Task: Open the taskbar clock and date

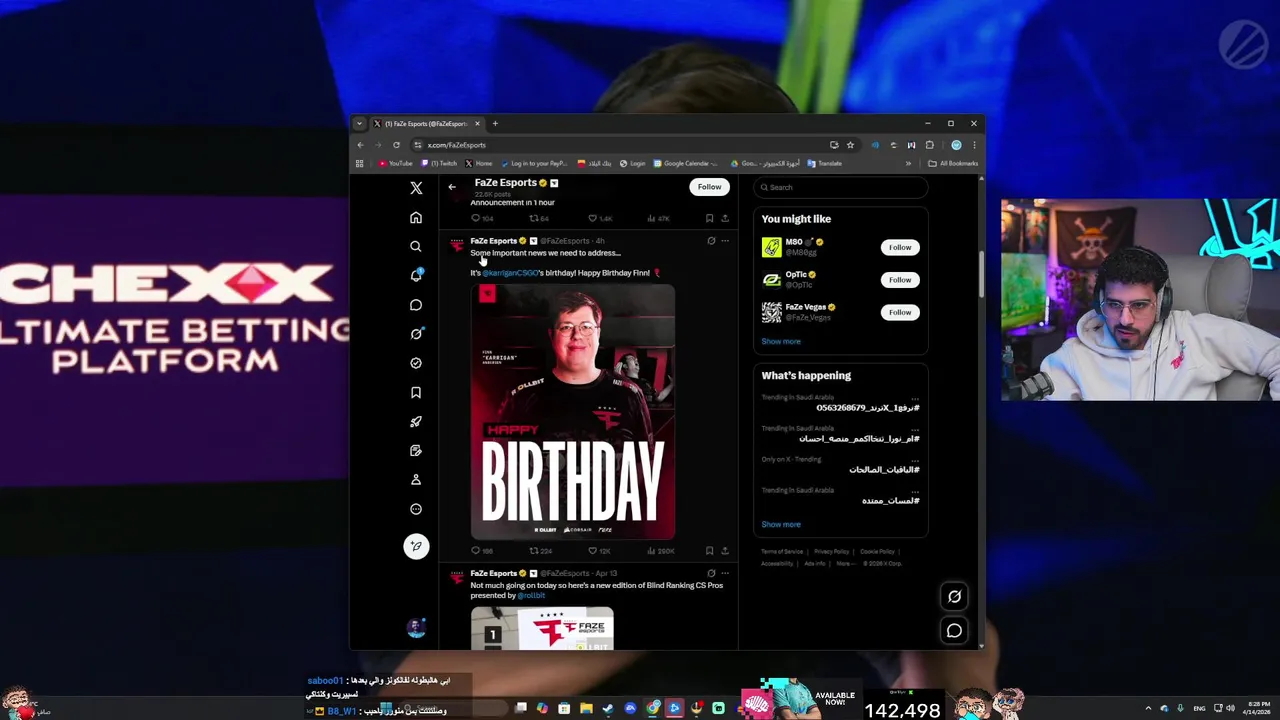Action: pos(1256,709)
